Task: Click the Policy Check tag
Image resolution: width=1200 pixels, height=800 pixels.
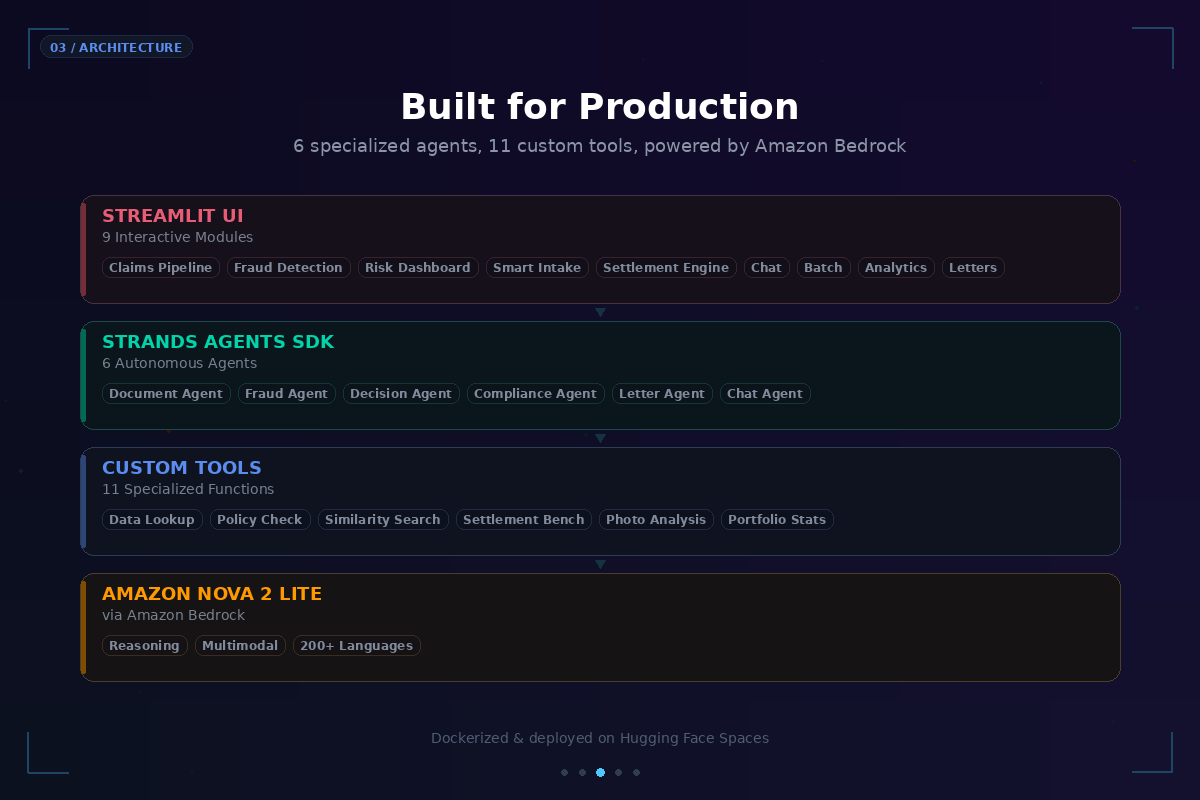Action: (260, 519)
